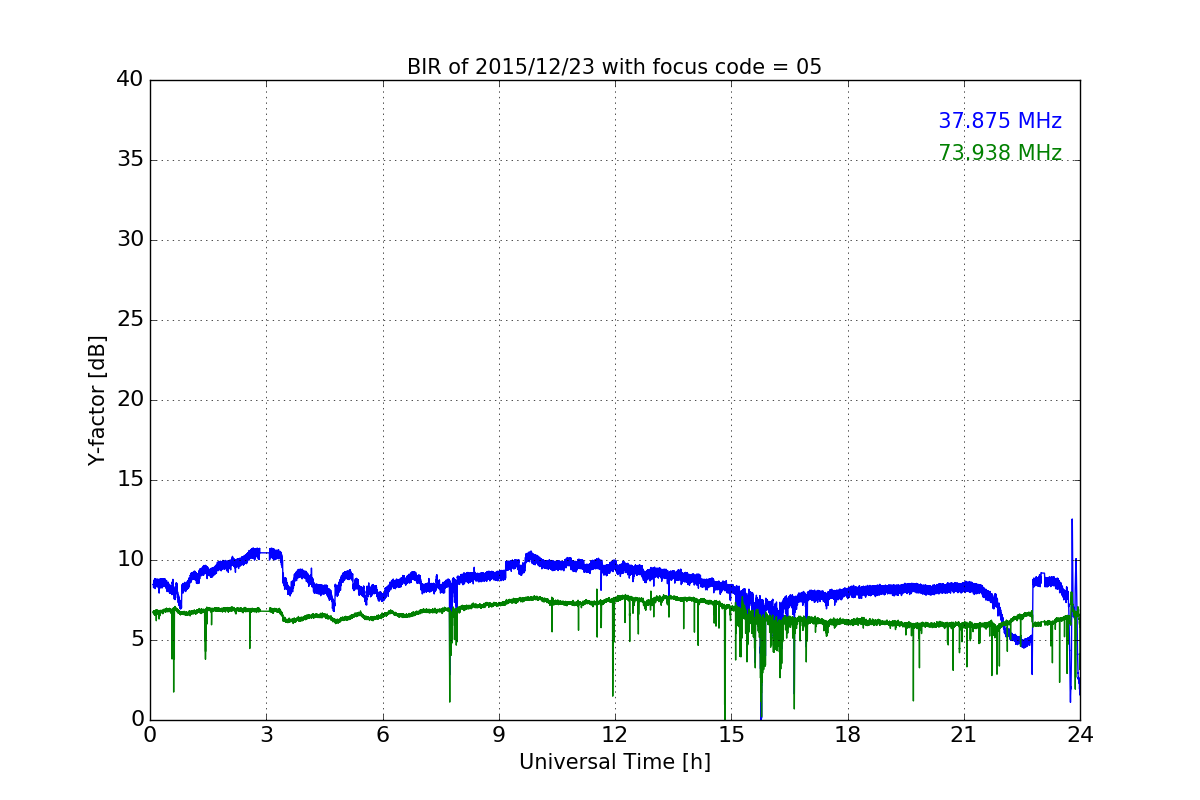Click the y-axis tick label '25'

(130, 320)
